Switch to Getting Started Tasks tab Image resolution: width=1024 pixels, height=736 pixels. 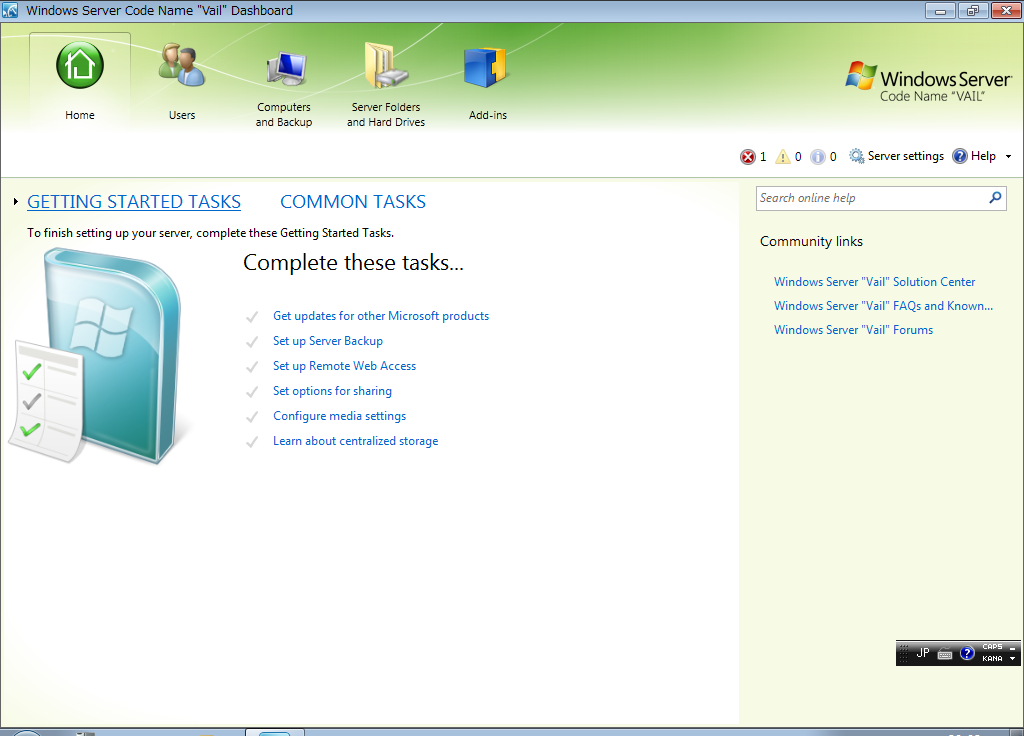134,202
